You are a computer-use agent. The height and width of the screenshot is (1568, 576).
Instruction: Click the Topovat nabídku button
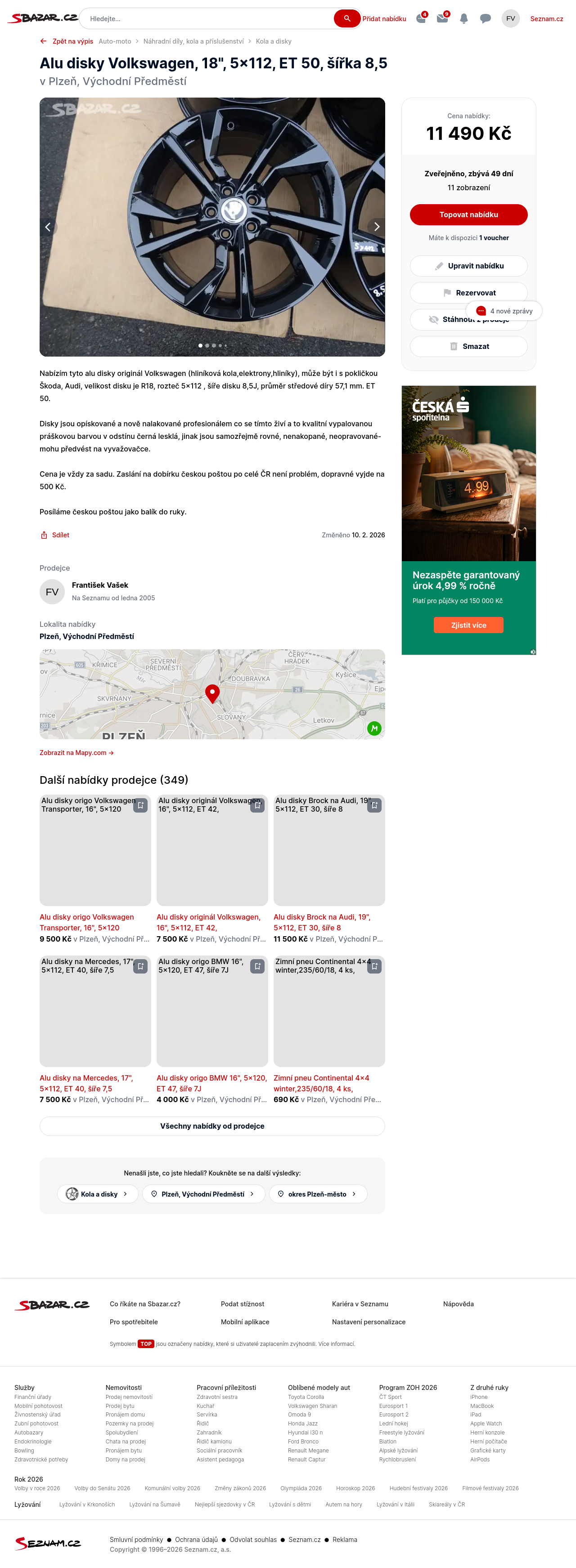tap(469, 215)
